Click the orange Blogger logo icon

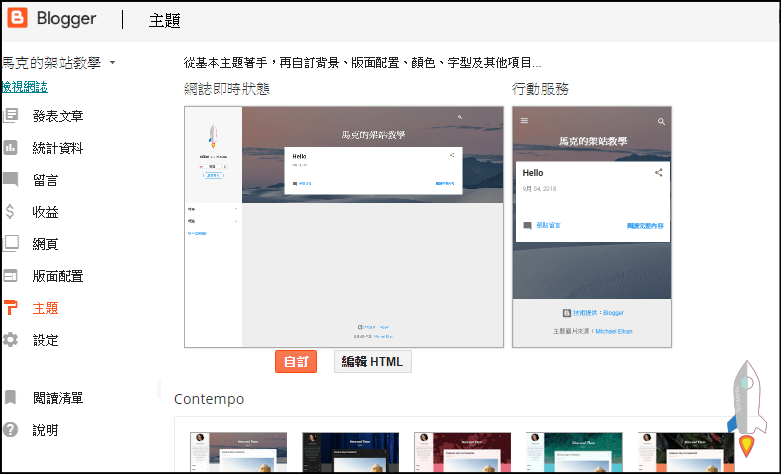pyautogui.click(x=17, y=18)
